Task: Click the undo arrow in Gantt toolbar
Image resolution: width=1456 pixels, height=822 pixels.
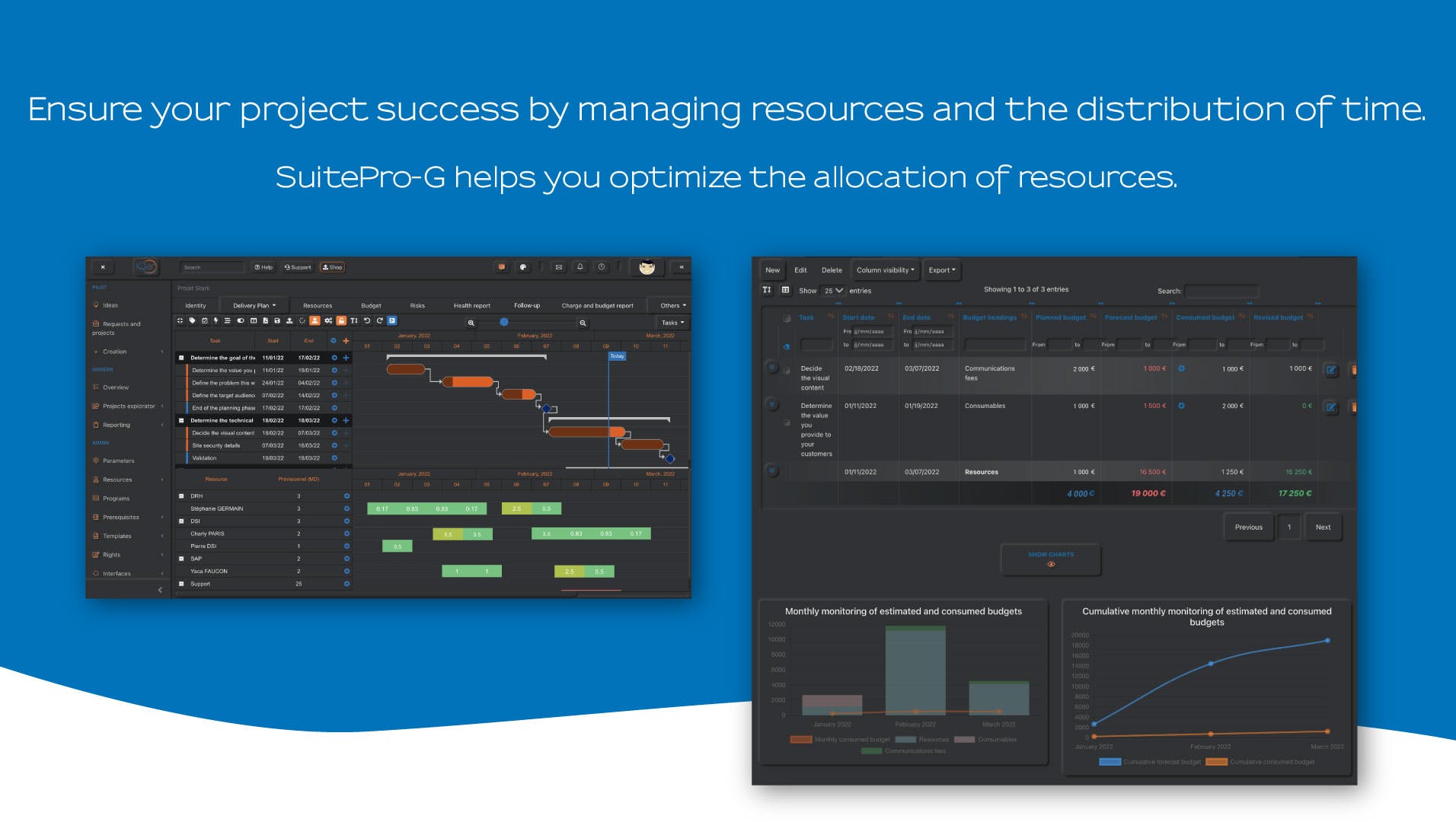Action: point(367,320)
